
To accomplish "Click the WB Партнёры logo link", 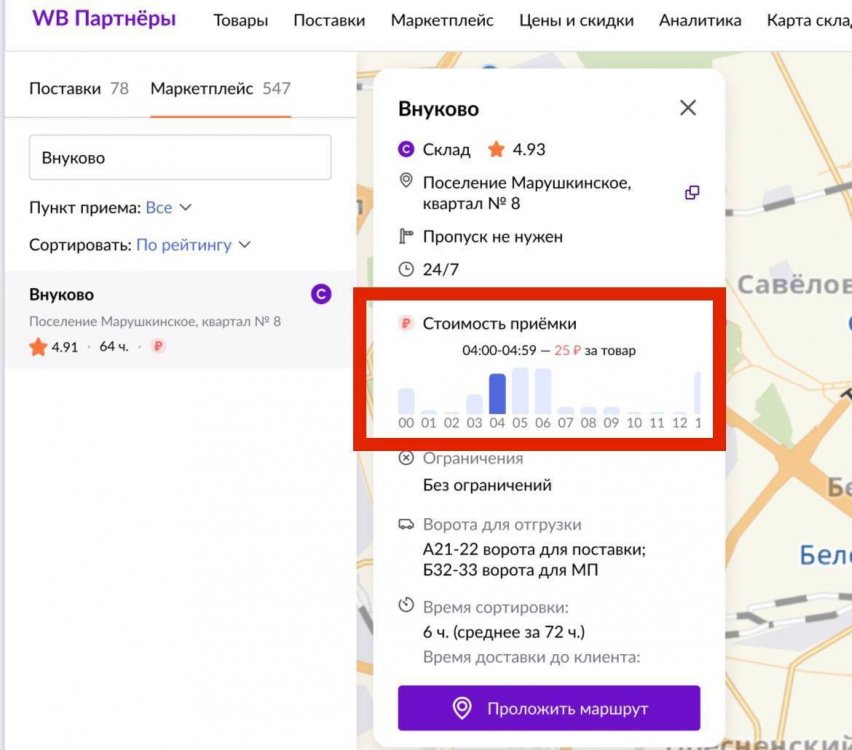I will [x=104, y=19].
